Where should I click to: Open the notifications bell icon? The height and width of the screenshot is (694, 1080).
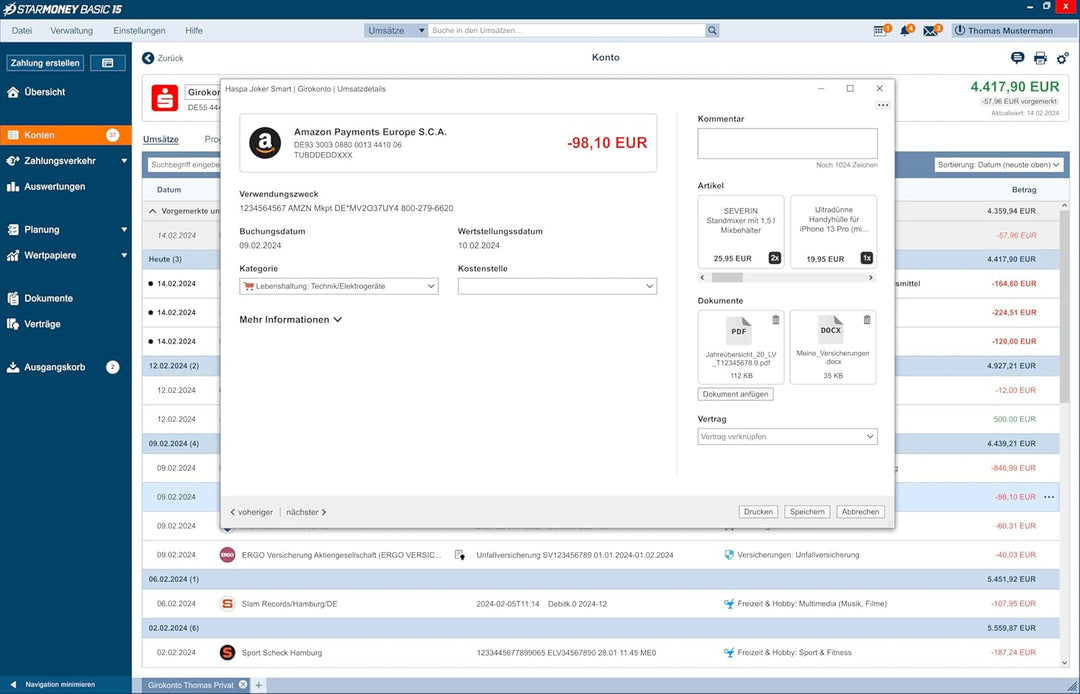click(905, 31)
